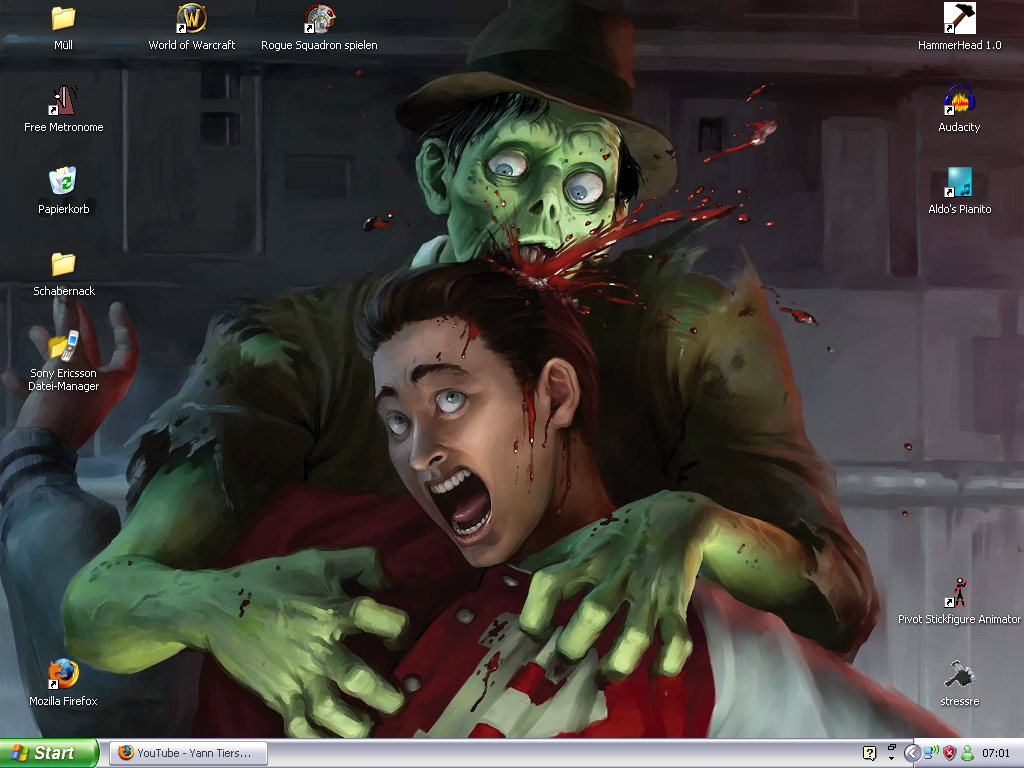Launch Mozilla Firefox from the desktop
This screenshot has height=768, width=1024.
(x=63, y=675)
